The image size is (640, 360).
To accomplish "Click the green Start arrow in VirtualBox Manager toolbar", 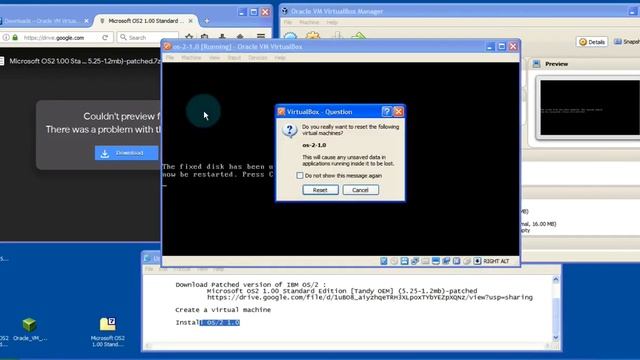I will click(x=359, y=36).
